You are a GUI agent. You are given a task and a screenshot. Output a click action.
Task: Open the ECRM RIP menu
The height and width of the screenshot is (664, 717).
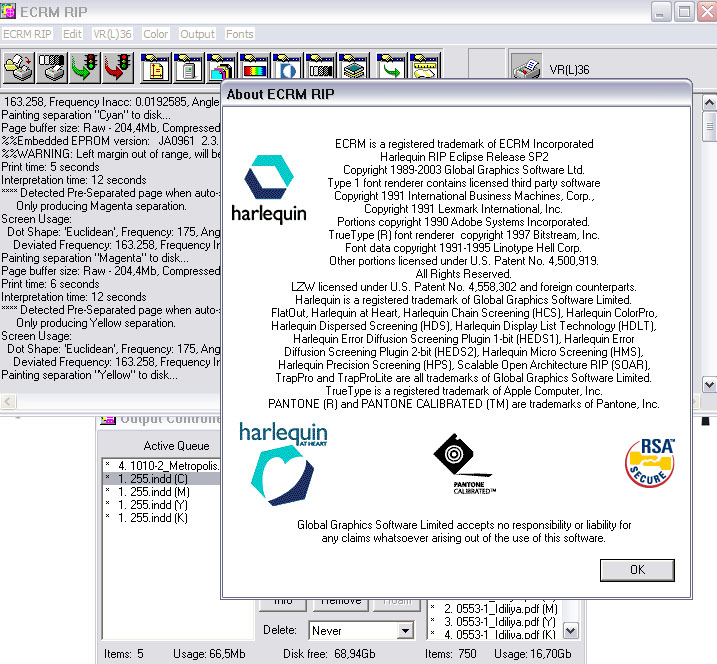pos(27,34)
